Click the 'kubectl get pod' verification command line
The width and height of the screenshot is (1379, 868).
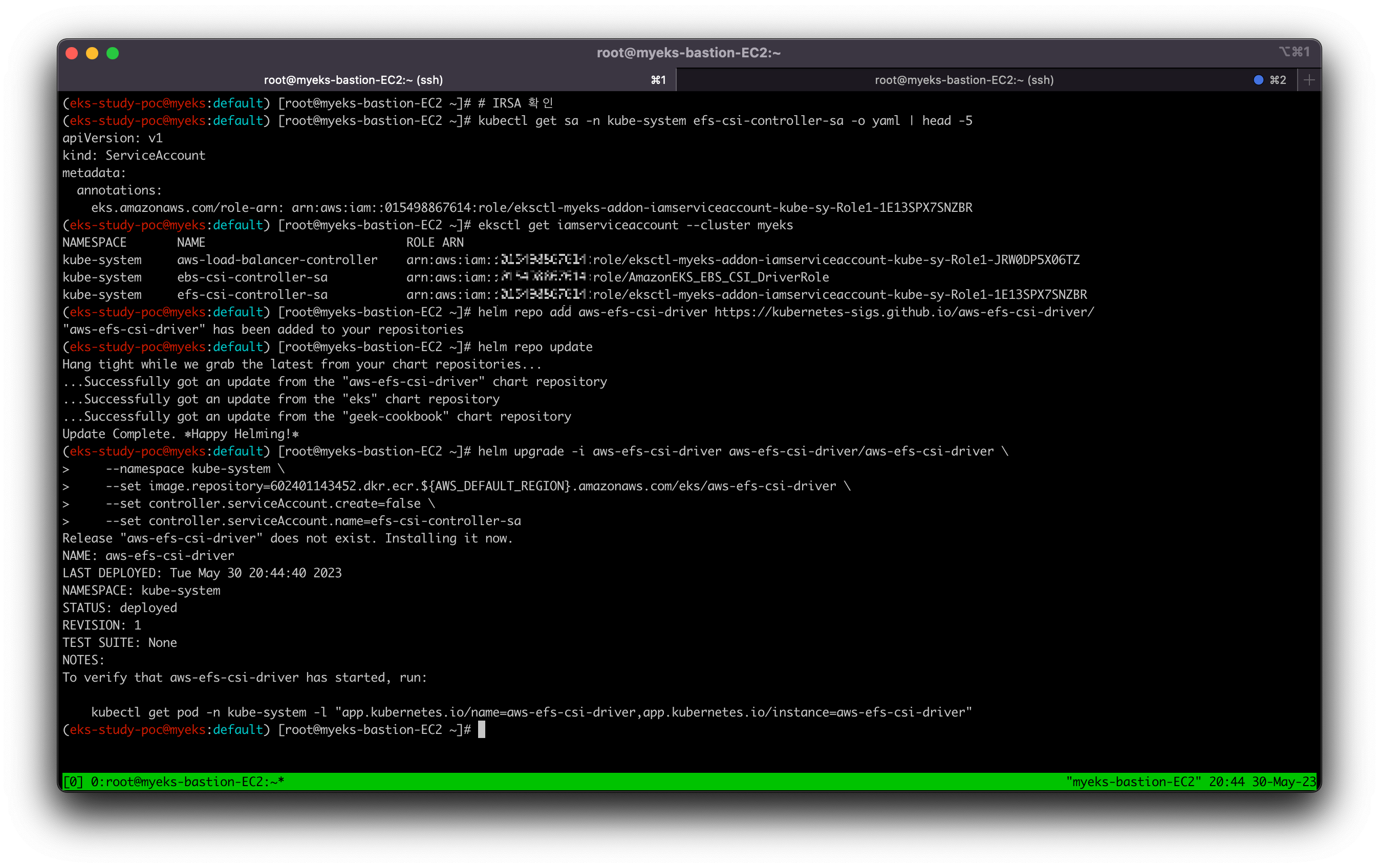(x=531, y=712)
